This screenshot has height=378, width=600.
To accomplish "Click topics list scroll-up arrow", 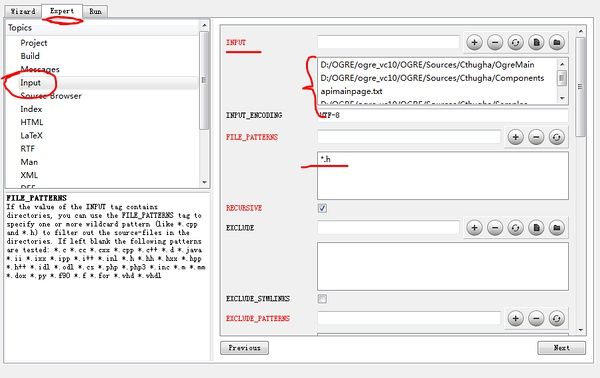I will [204, 25].
